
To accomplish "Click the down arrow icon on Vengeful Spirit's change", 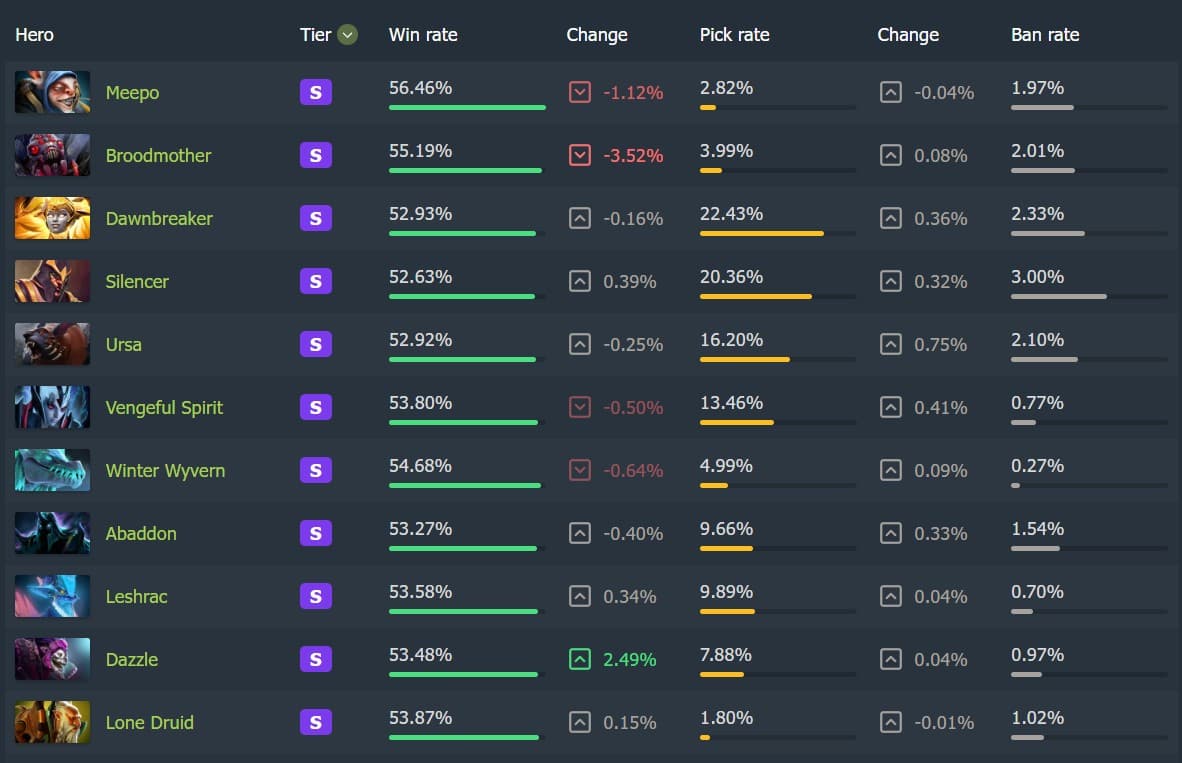I will pos(580,407).
